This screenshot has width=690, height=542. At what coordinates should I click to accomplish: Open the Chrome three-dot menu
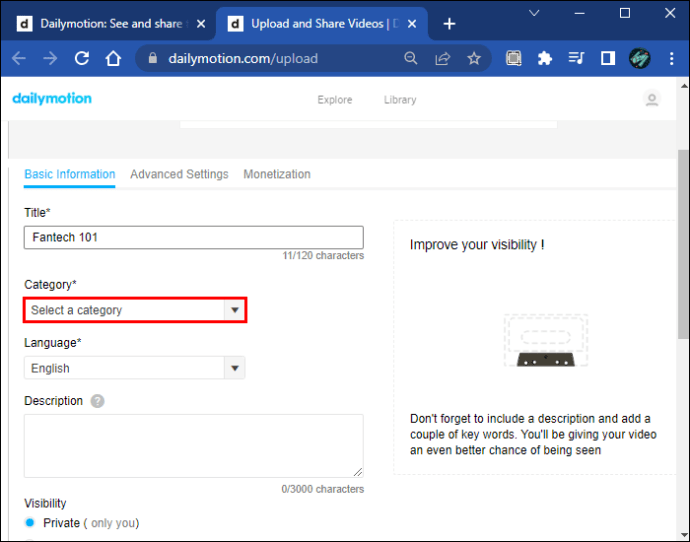click(672, 58)
